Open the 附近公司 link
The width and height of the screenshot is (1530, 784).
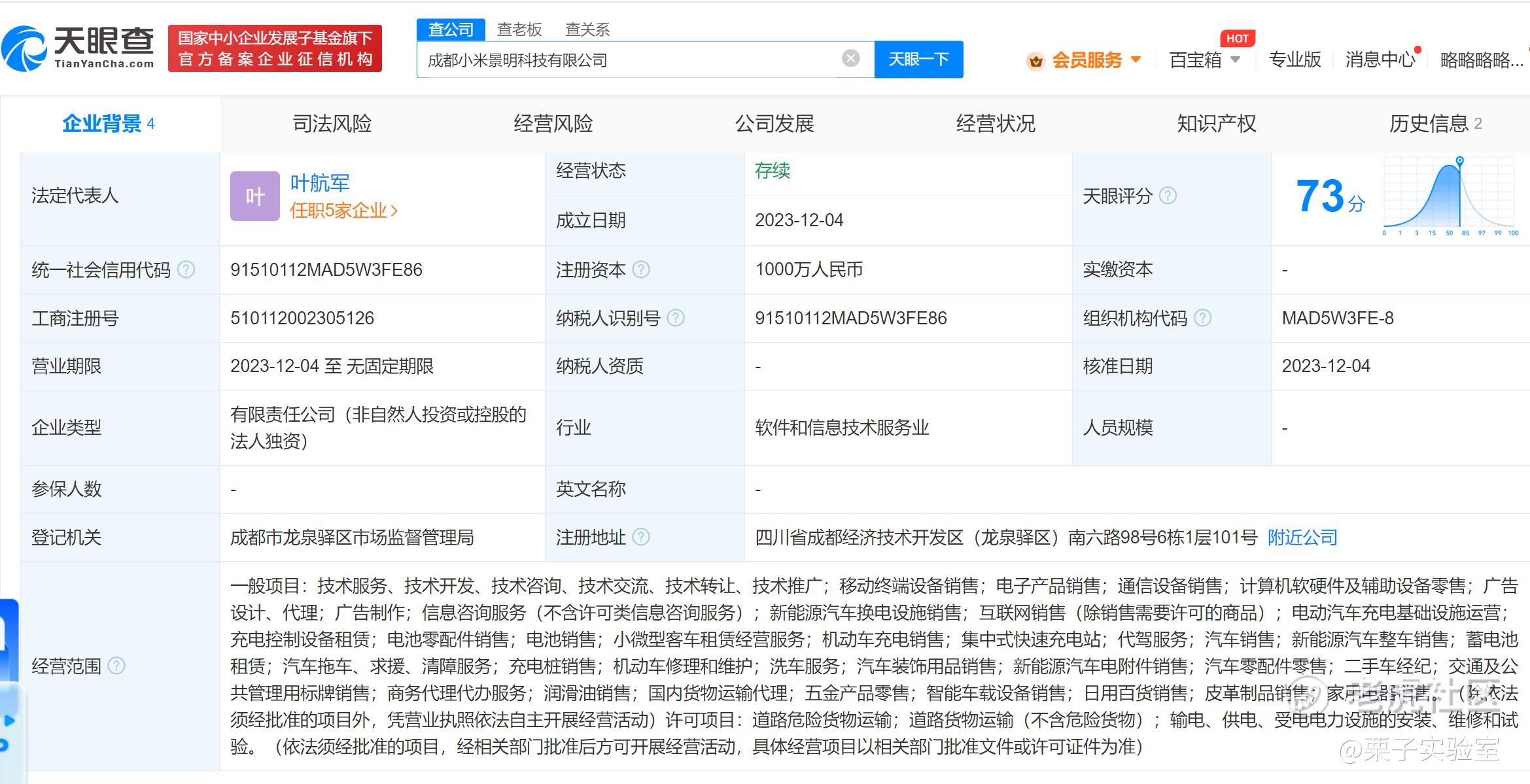point(1302,537)
